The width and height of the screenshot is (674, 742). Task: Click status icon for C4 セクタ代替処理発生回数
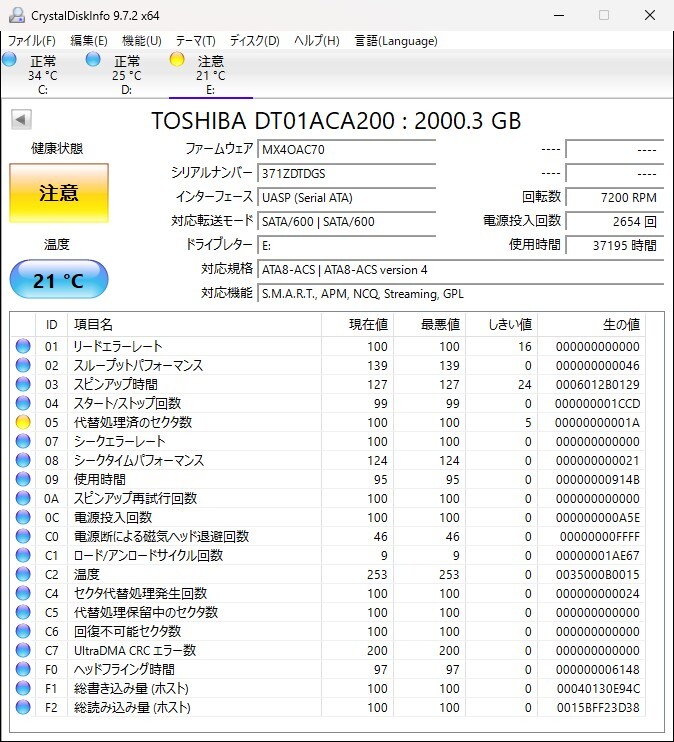click(23, 593)
